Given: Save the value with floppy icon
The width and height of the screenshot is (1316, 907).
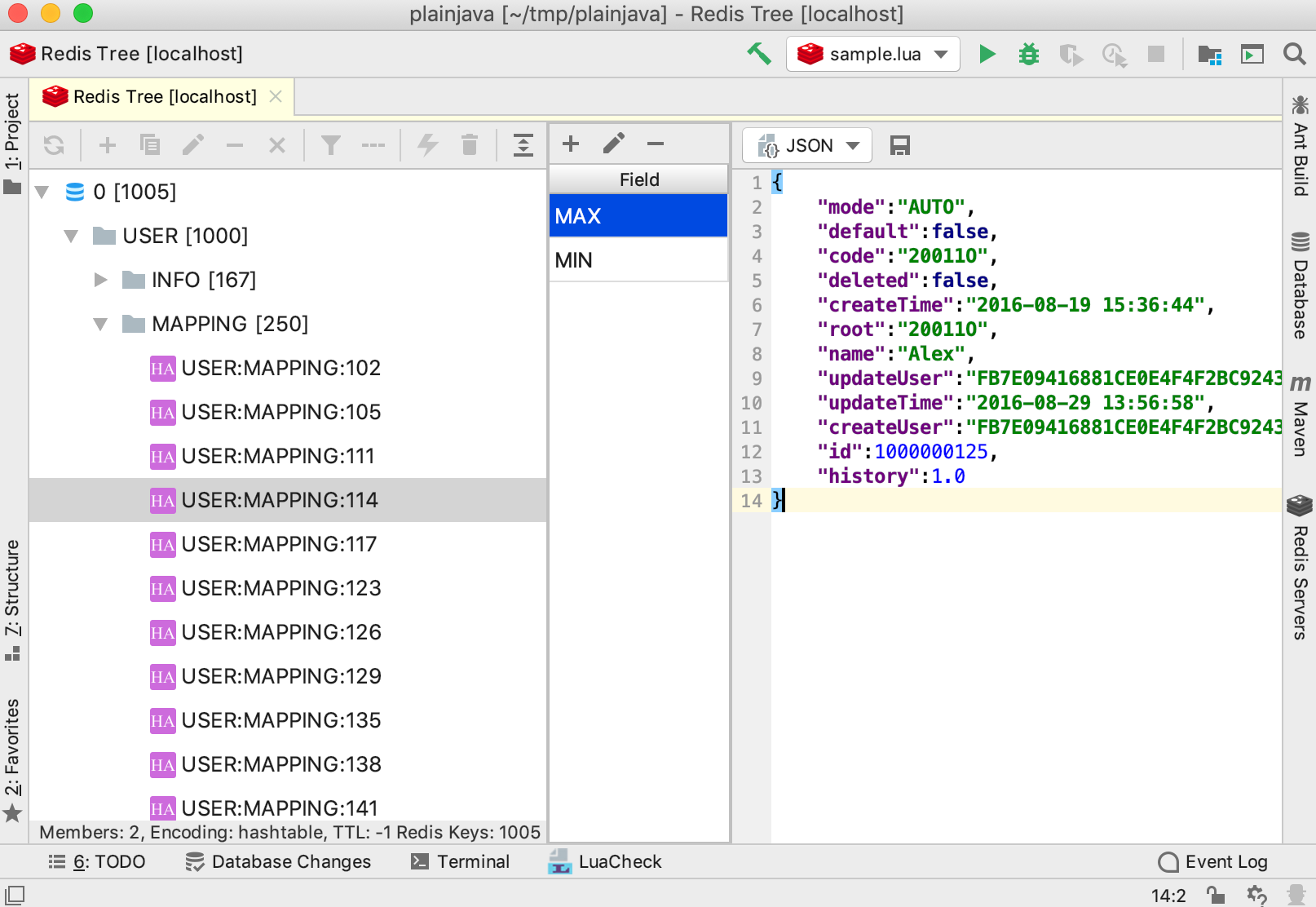Looking at the screenshot, I should tap(899, 145).
